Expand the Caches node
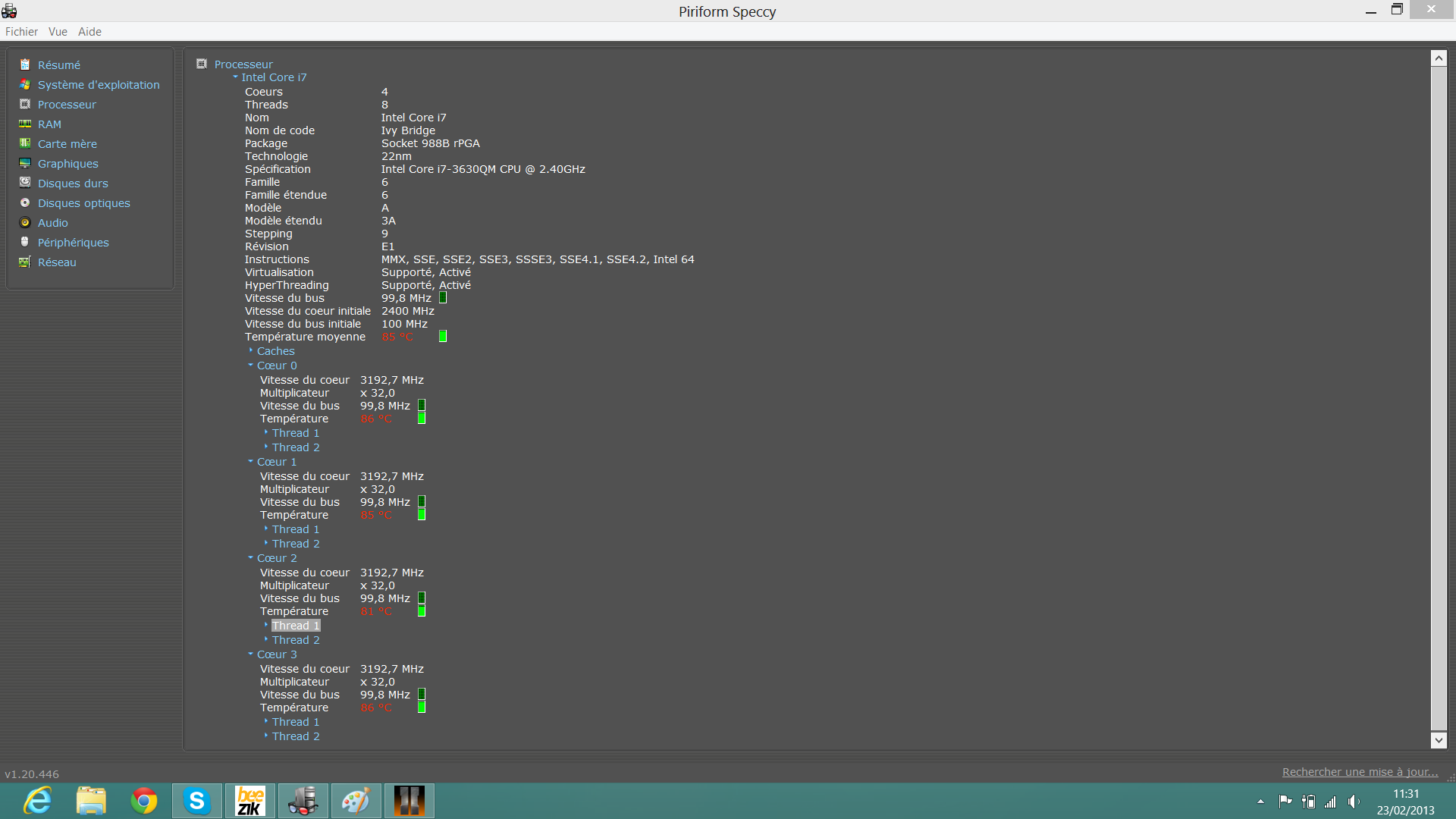The image size is (1456, 819). click(x=250, y=350)
